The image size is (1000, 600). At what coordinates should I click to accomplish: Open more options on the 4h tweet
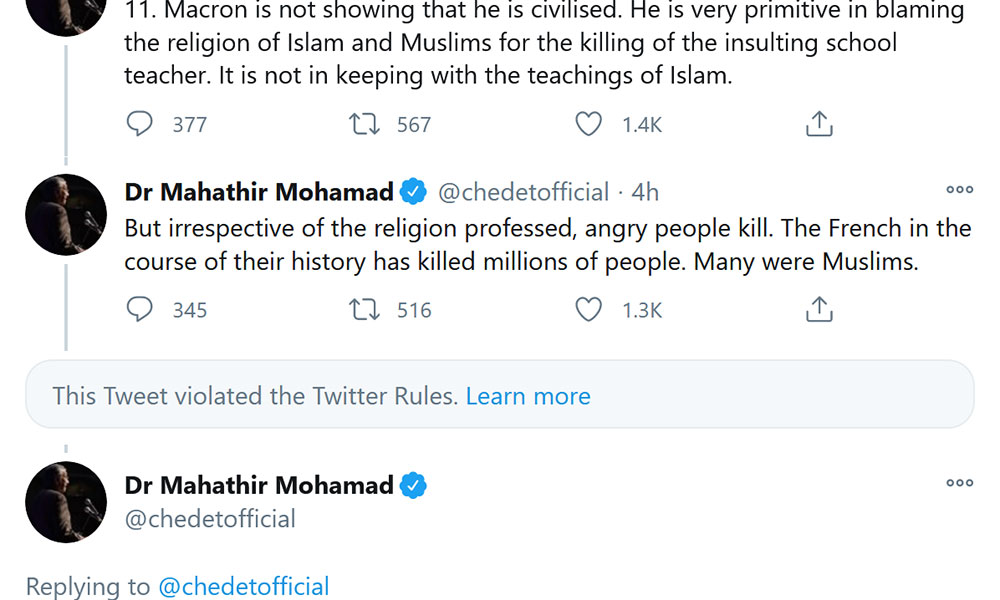tap(959, 190)
